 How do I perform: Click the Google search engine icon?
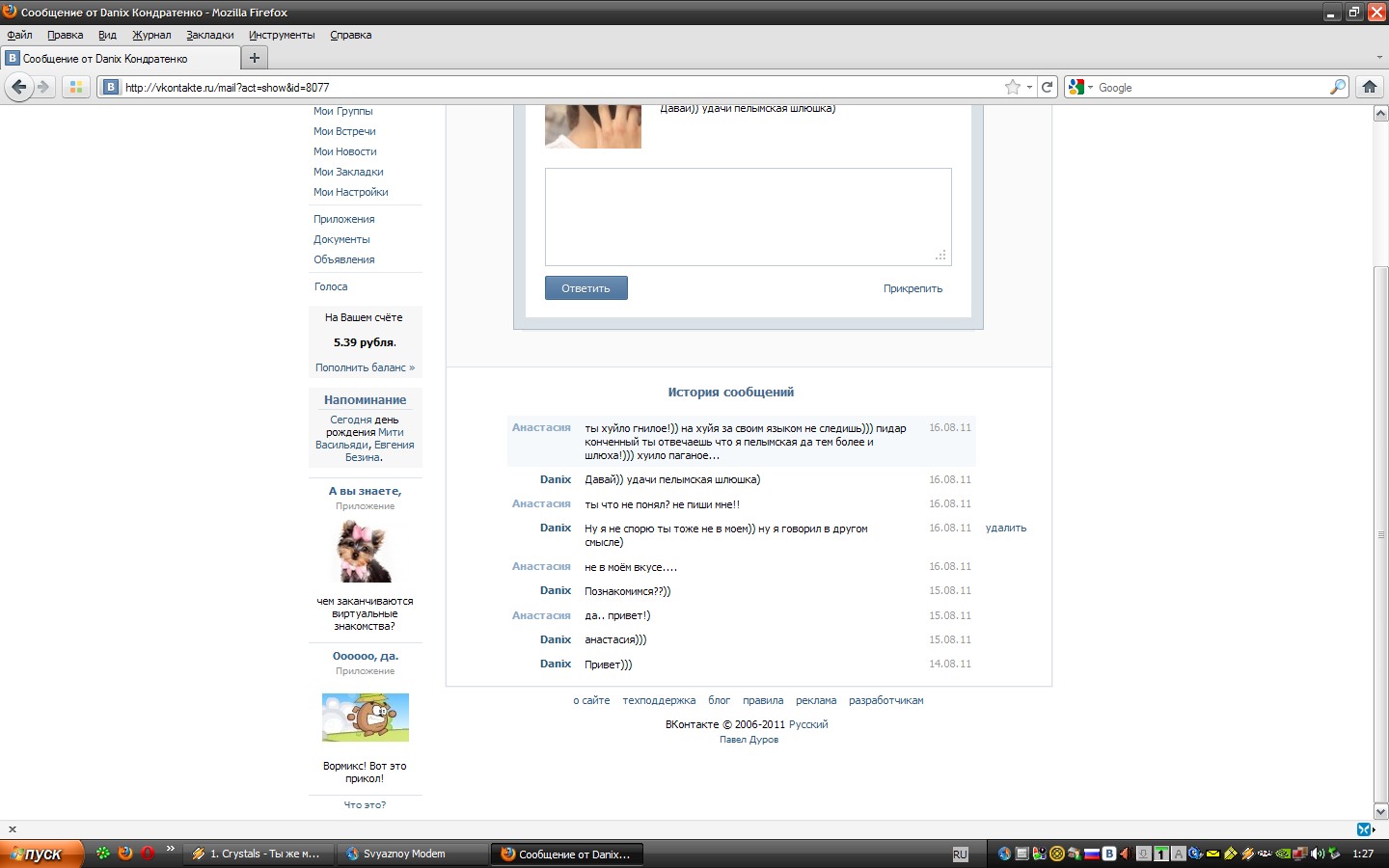1077,87
